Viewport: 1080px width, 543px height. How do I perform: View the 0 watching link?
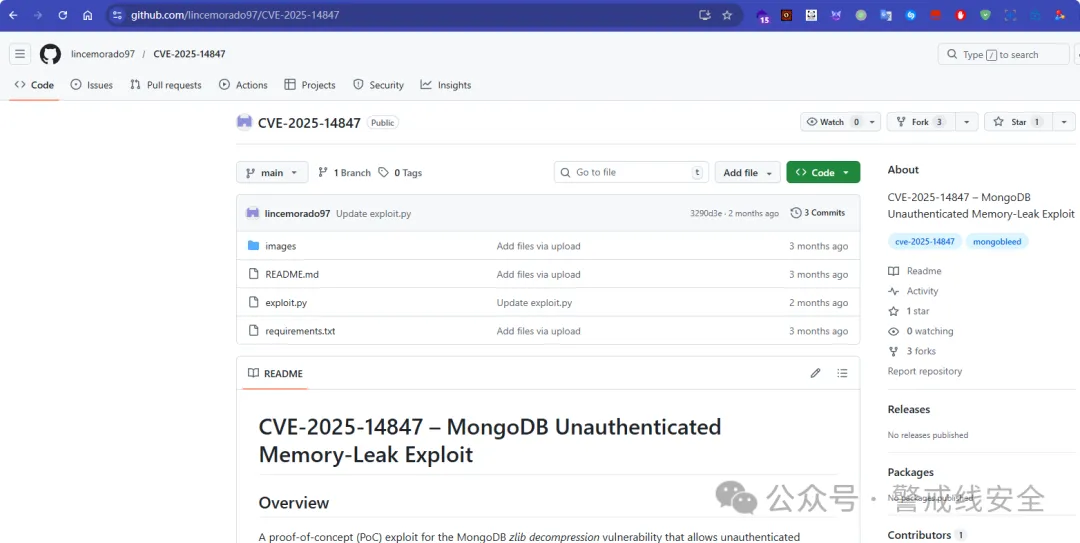[x=921, y=331]
